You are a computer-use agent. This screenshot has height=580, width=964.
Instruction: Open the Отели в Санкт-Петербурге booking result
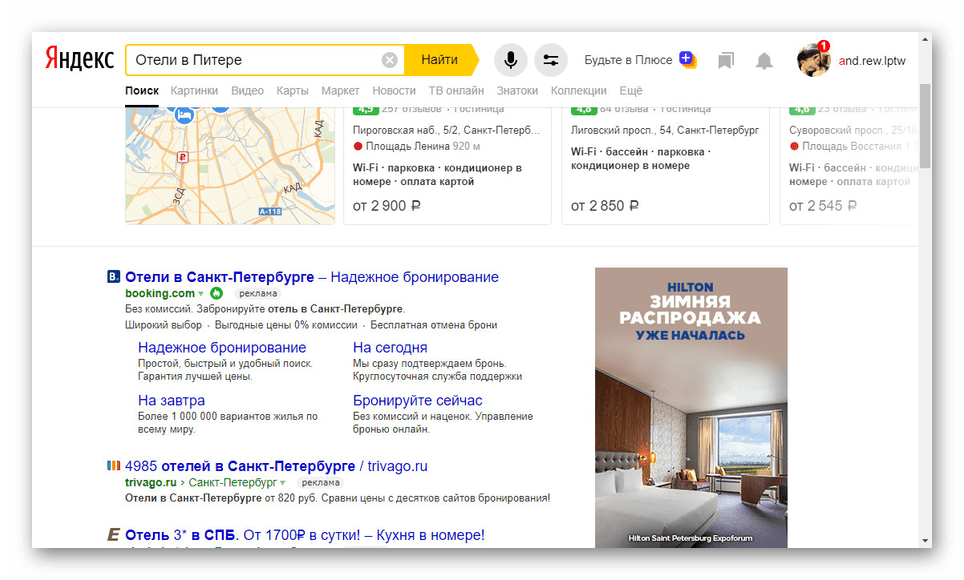[312, 277]
